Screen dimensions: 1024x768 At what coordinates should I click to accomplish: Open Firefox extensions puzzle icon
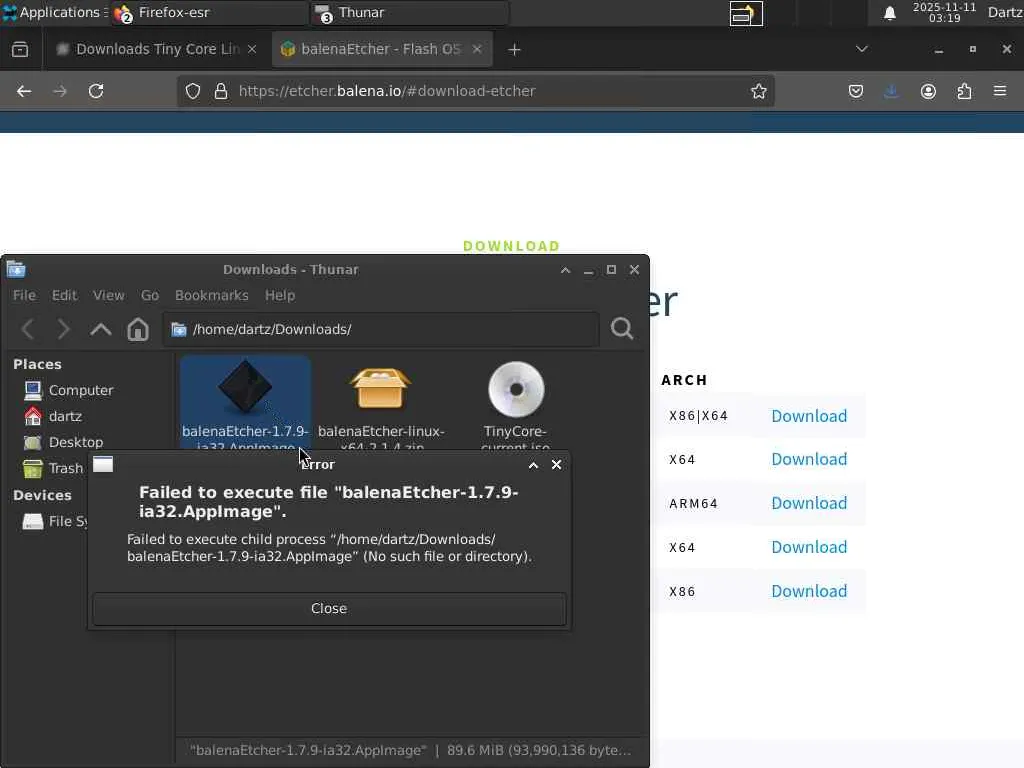(x=964, y=91)
